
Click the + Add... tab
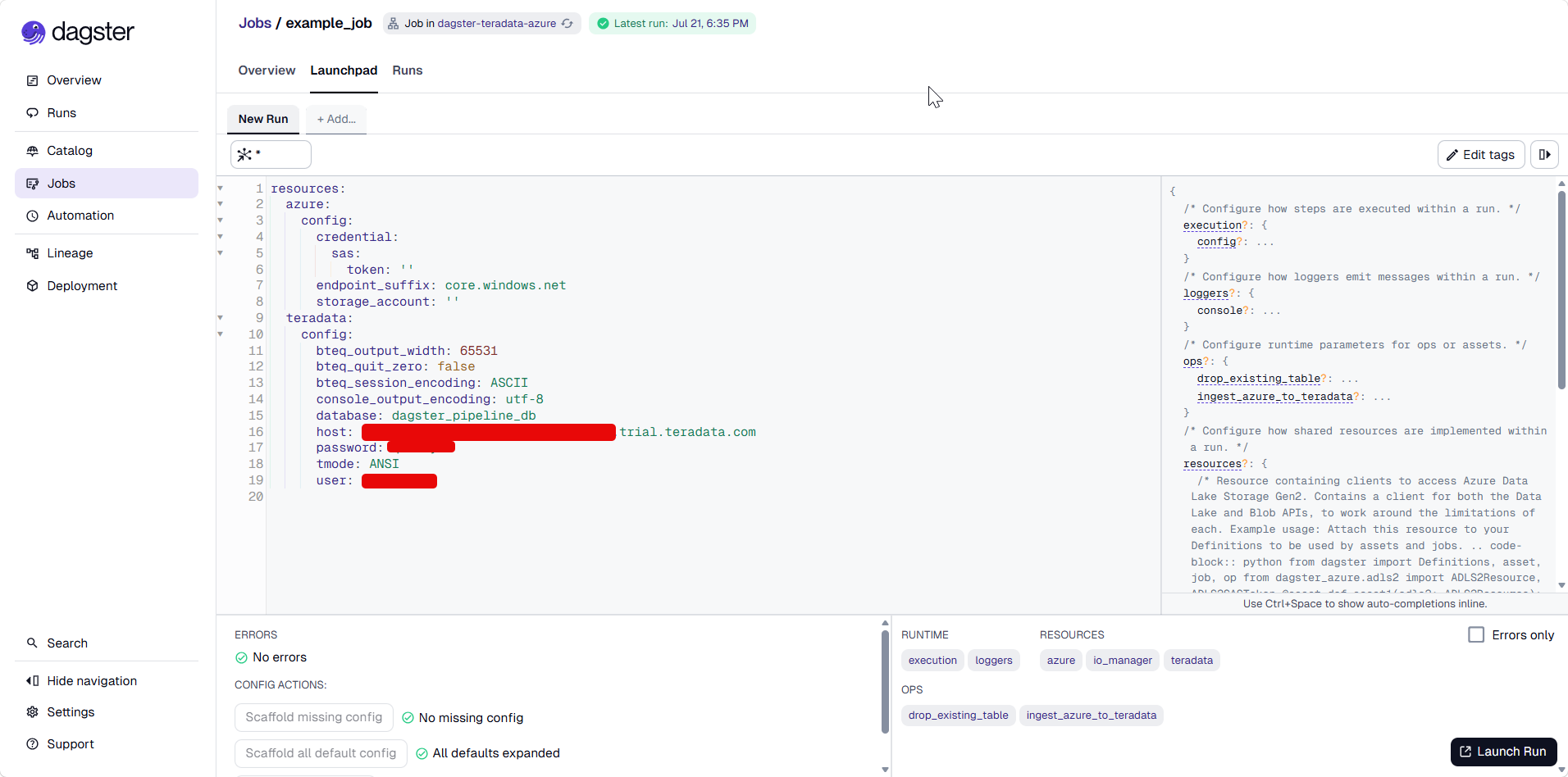[336, 119]
